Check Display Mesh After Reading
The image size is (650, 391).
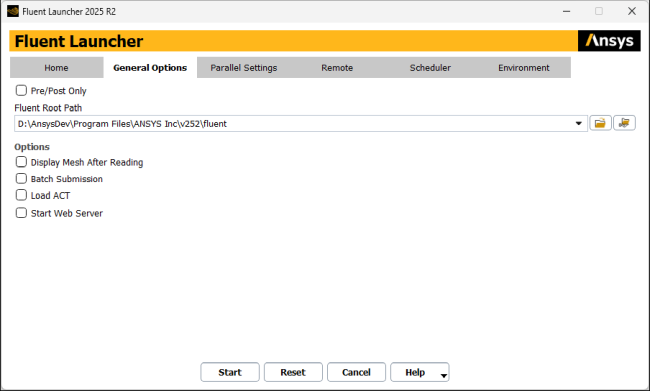[x=21, y=162]
